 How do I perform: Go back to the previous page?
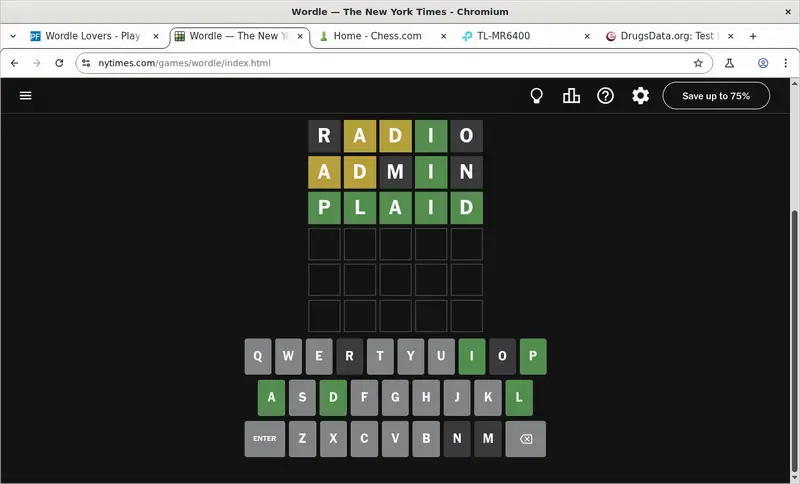[14, 63]
